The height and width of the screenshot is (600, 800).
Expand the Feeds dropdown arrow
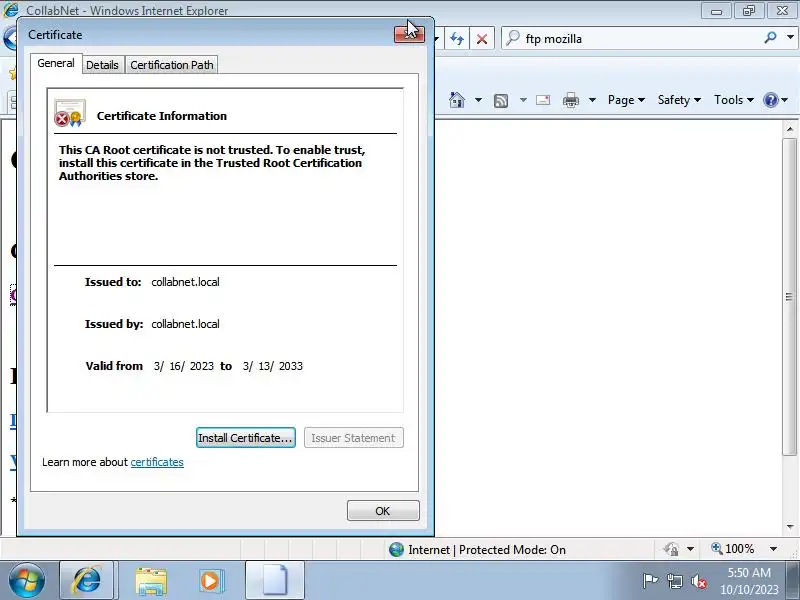pos(523,100)
